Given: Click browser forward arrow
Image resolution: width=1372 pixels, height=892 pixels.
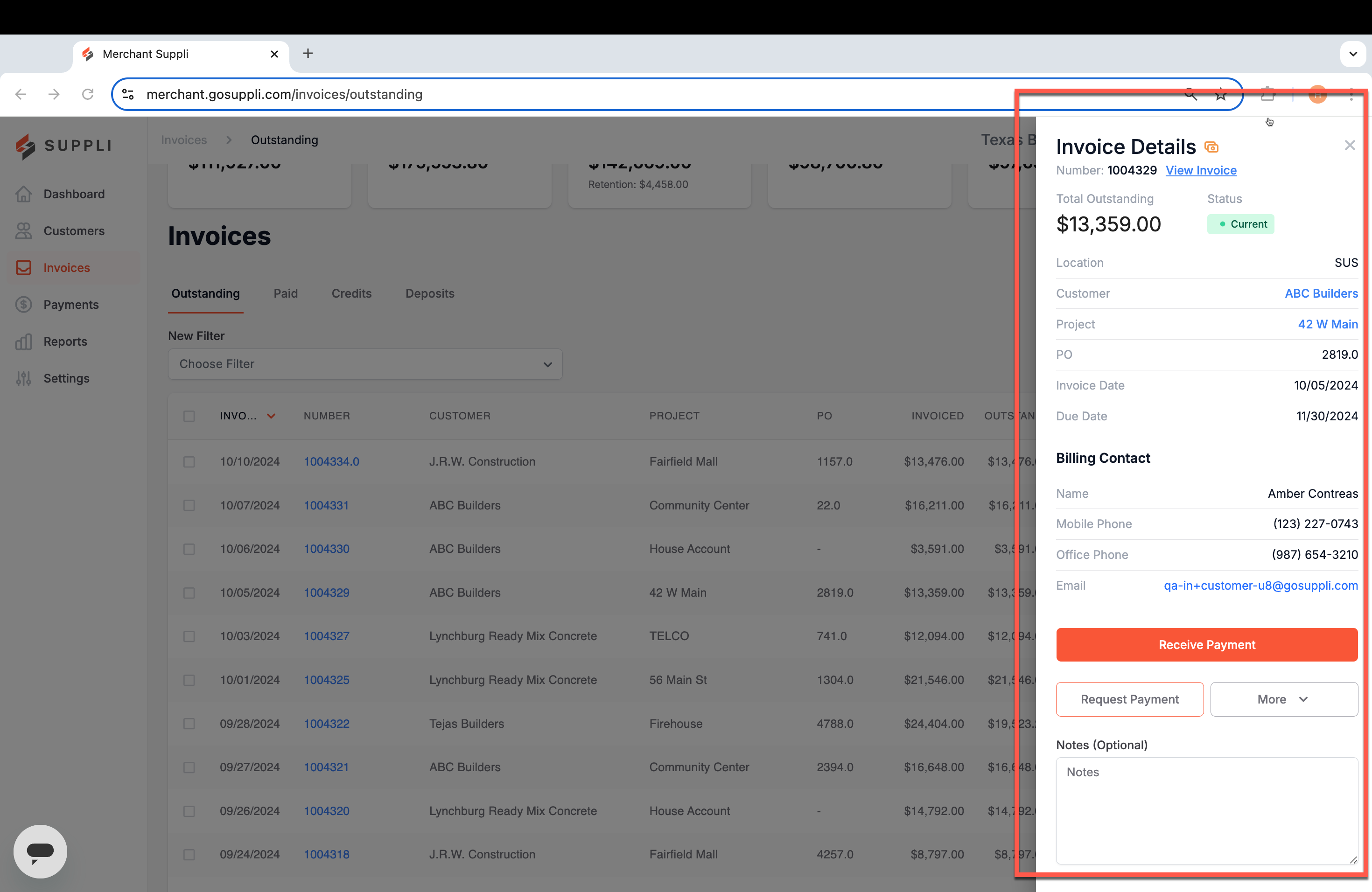Looking at the screenshot, I should [x=54, y=94].
